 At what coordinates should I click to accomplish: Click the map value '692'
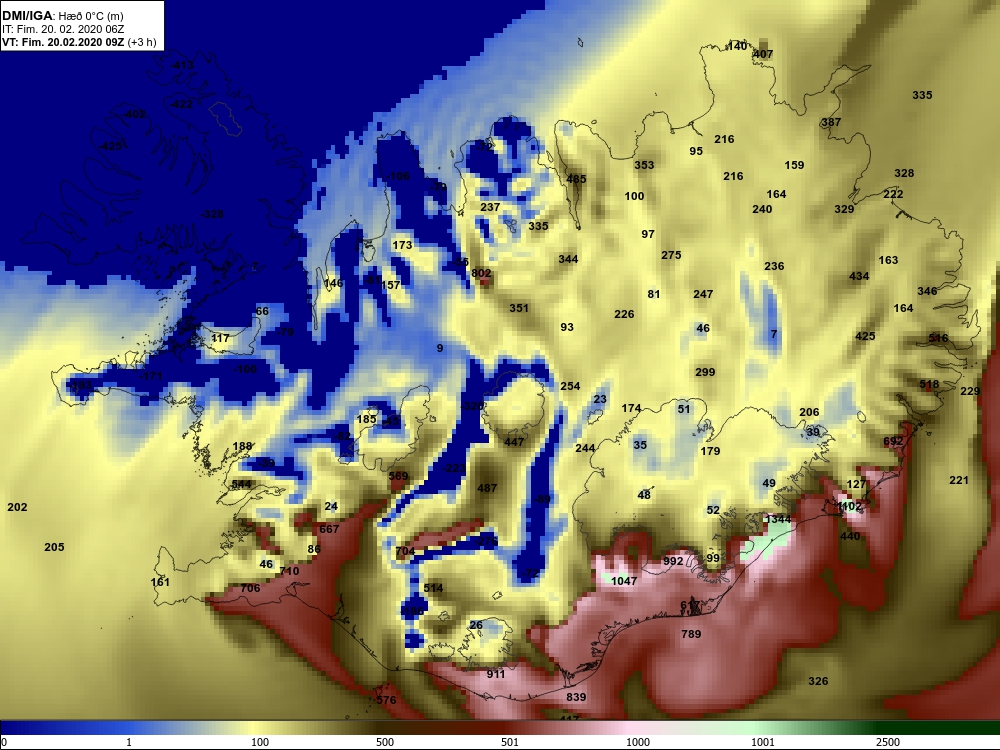[893, 441]
